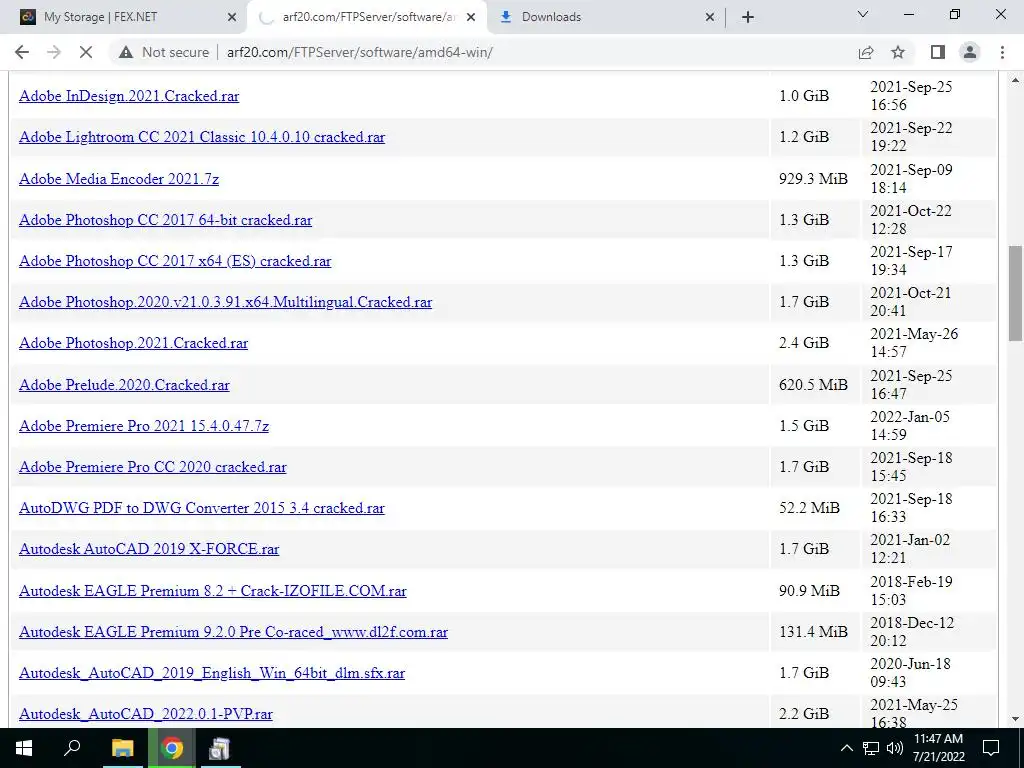This screenshot has height=768, width=1024.
Task: Open Autodesk_AutoCAD_2022.0.1-PVP.rar link
Action: [x=146, y=714]
